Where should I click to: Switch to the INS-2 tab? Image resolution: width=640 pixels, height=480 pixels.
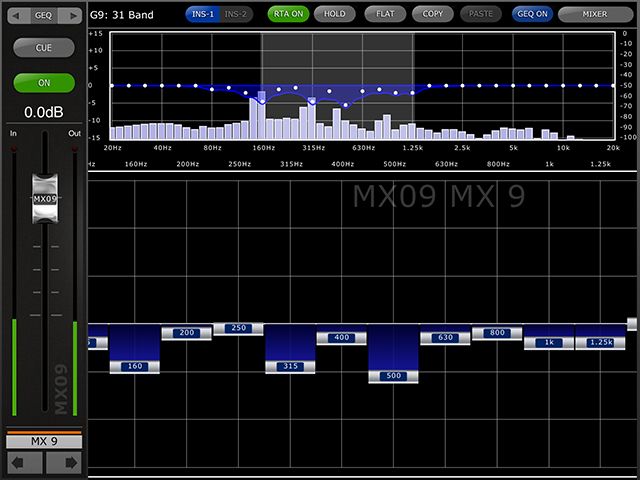(x=237, y=14)
